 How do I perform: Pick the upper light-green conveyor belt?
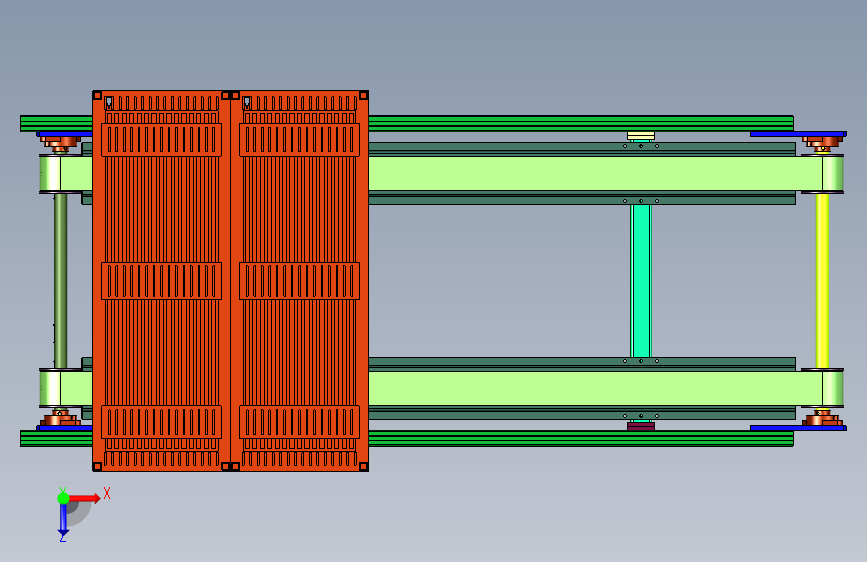(595, 174)
